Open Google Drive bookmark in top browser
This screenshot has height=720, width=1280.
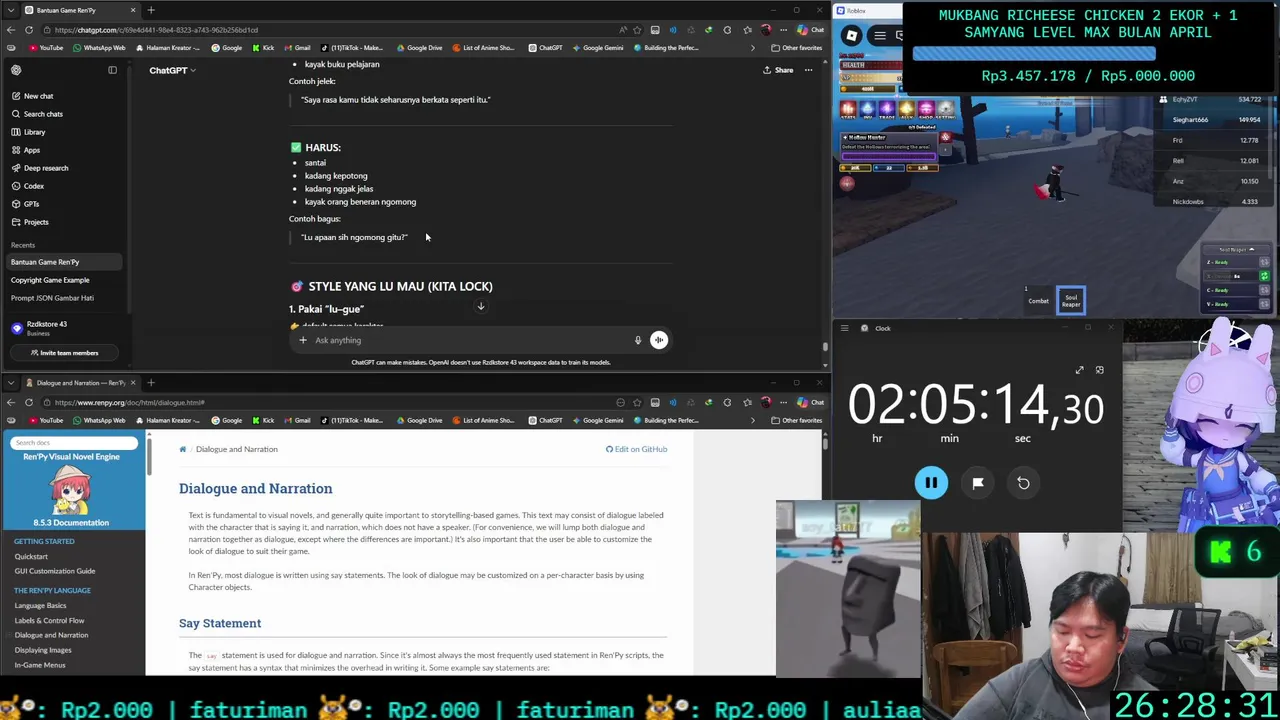coord(420,47)
